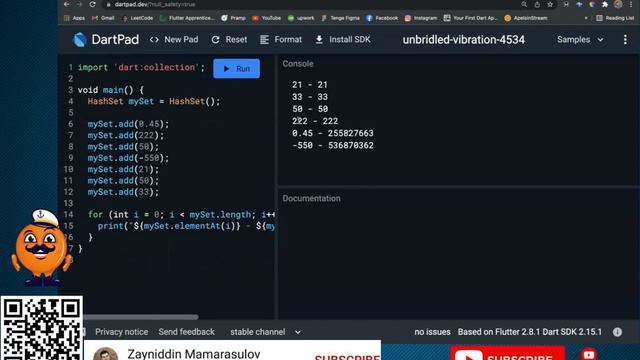Click console output line 33 - 33
The image size is (640, 360).
click(310, 97)
